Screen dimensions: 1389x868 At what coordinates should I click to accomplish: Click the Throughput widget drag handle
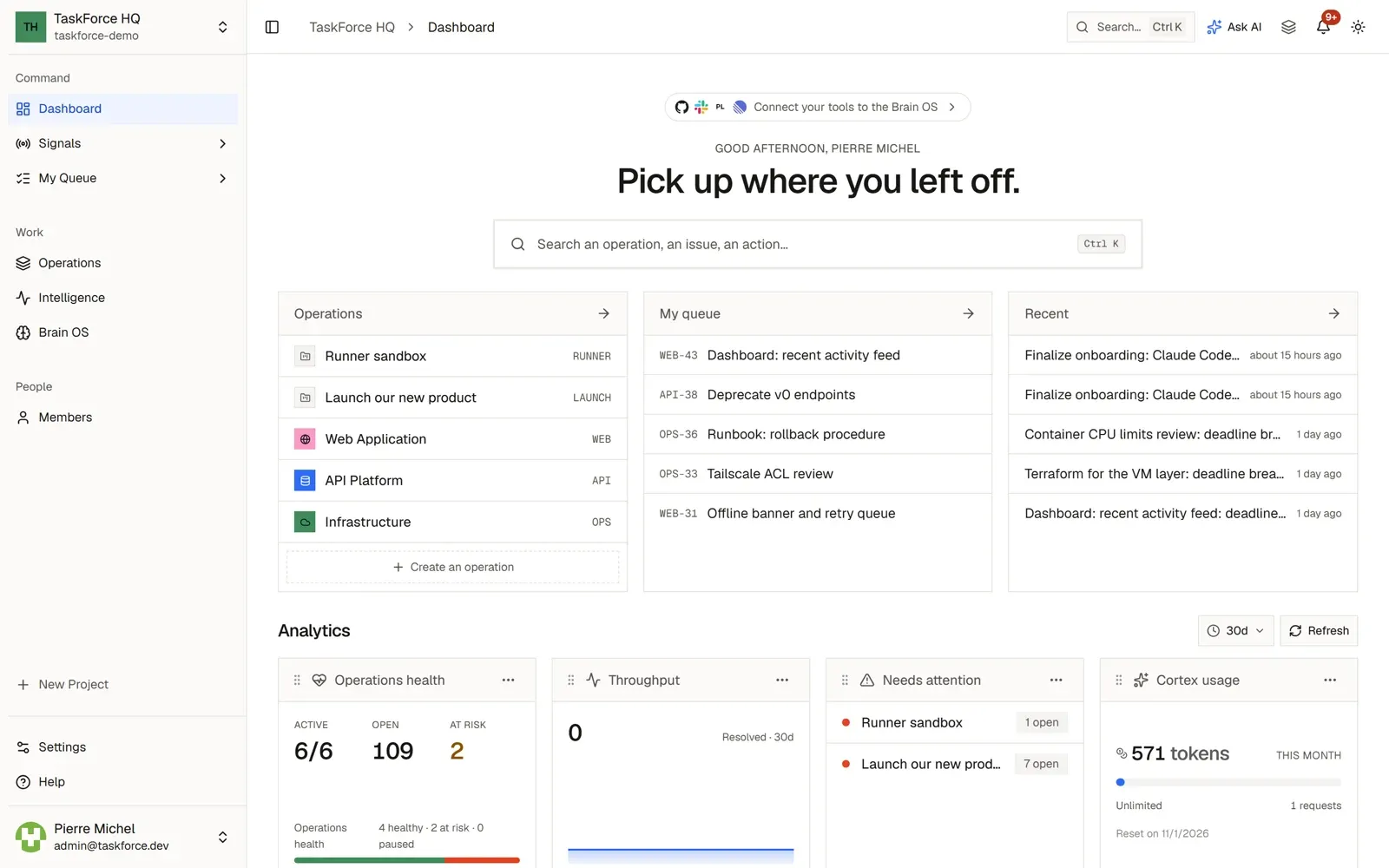pyautogui.click(x=570, y=680)
